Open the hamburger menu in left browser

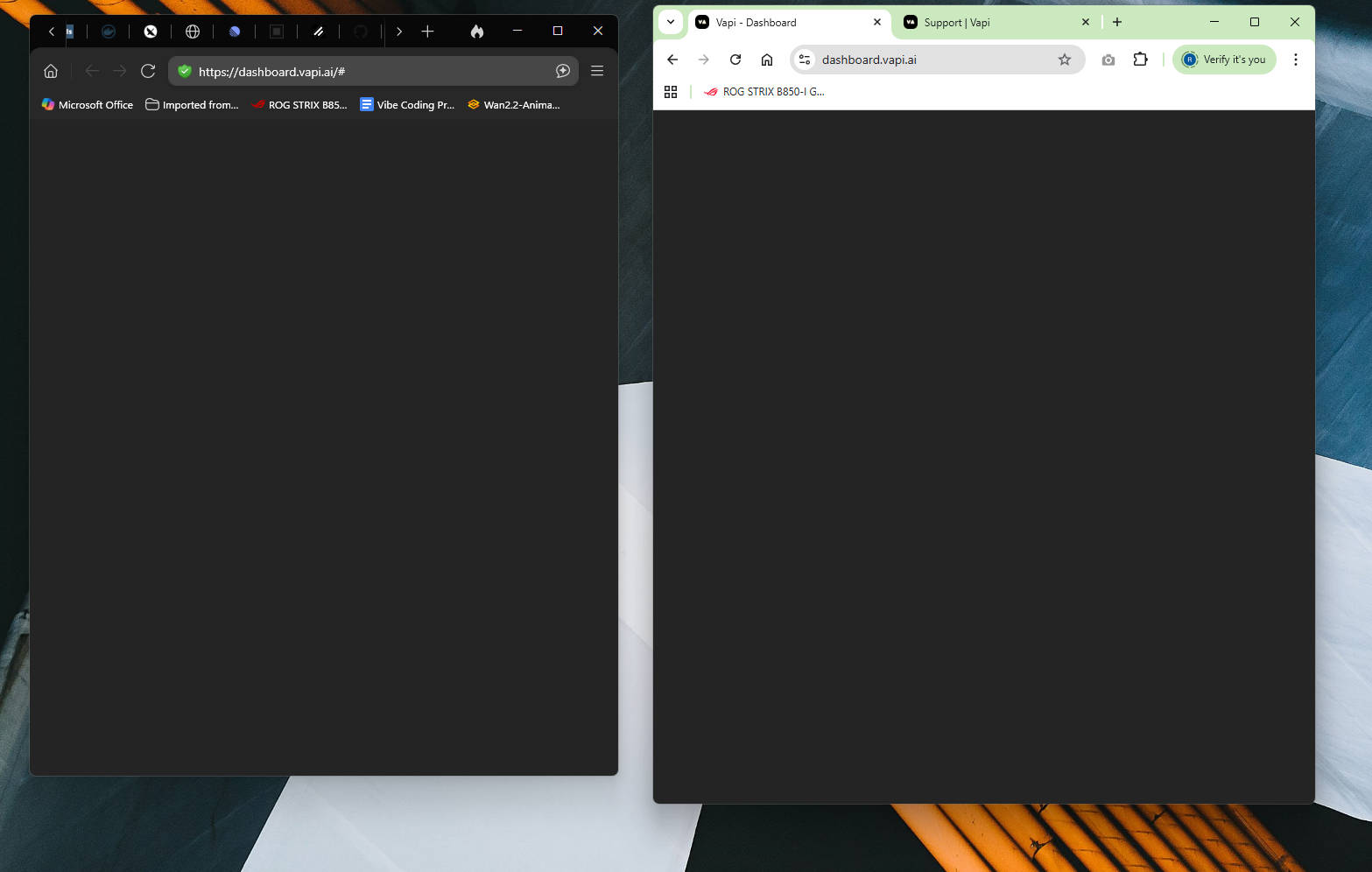[597, 71]
